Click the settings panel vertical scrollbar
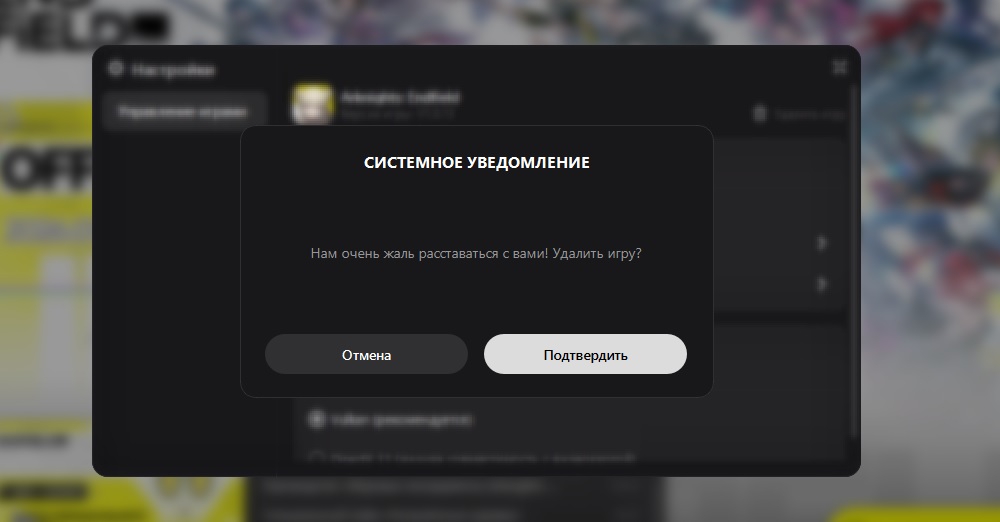 854,262
